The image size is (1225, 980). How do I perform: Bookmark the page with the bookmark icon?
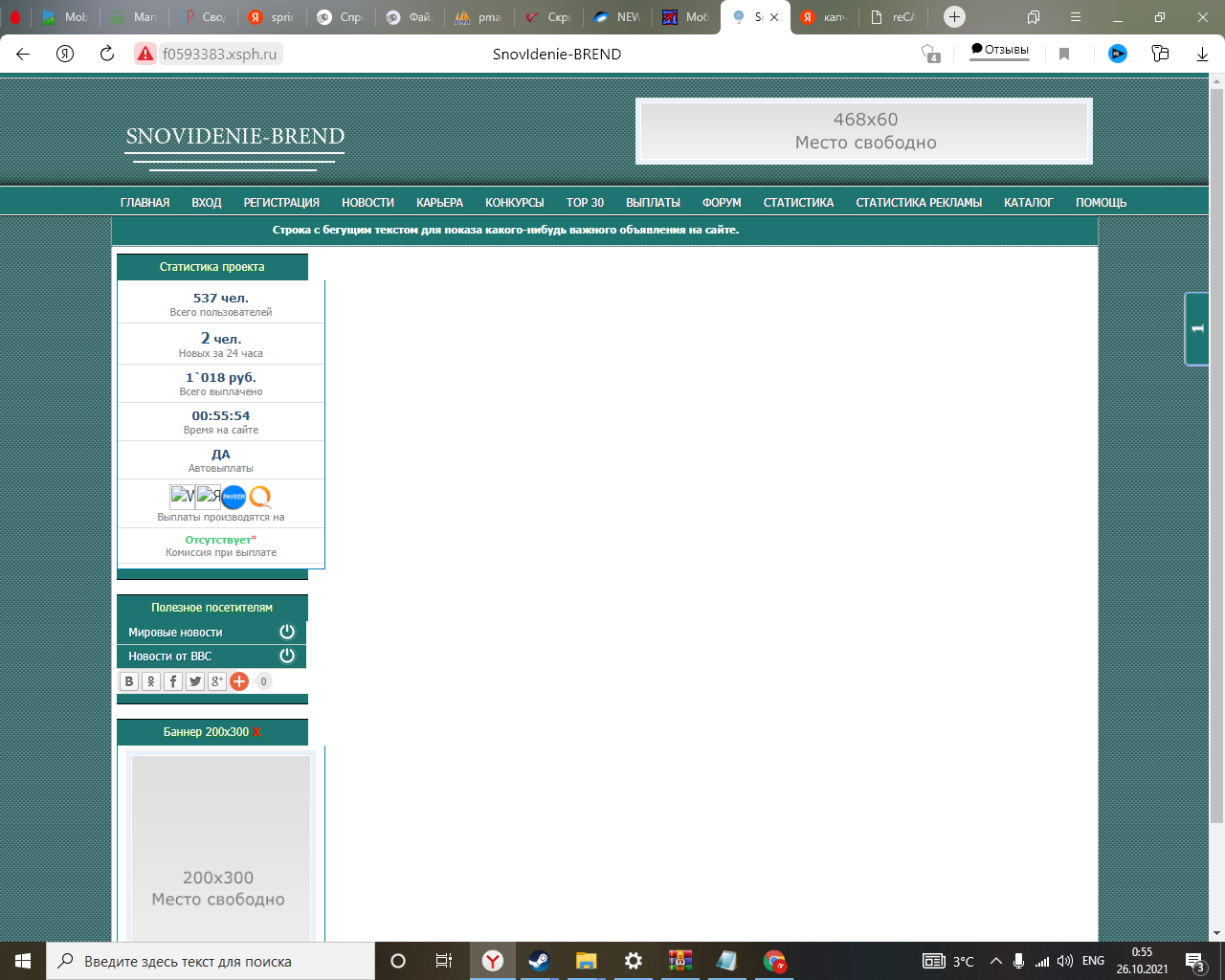tap(1063, 54)
